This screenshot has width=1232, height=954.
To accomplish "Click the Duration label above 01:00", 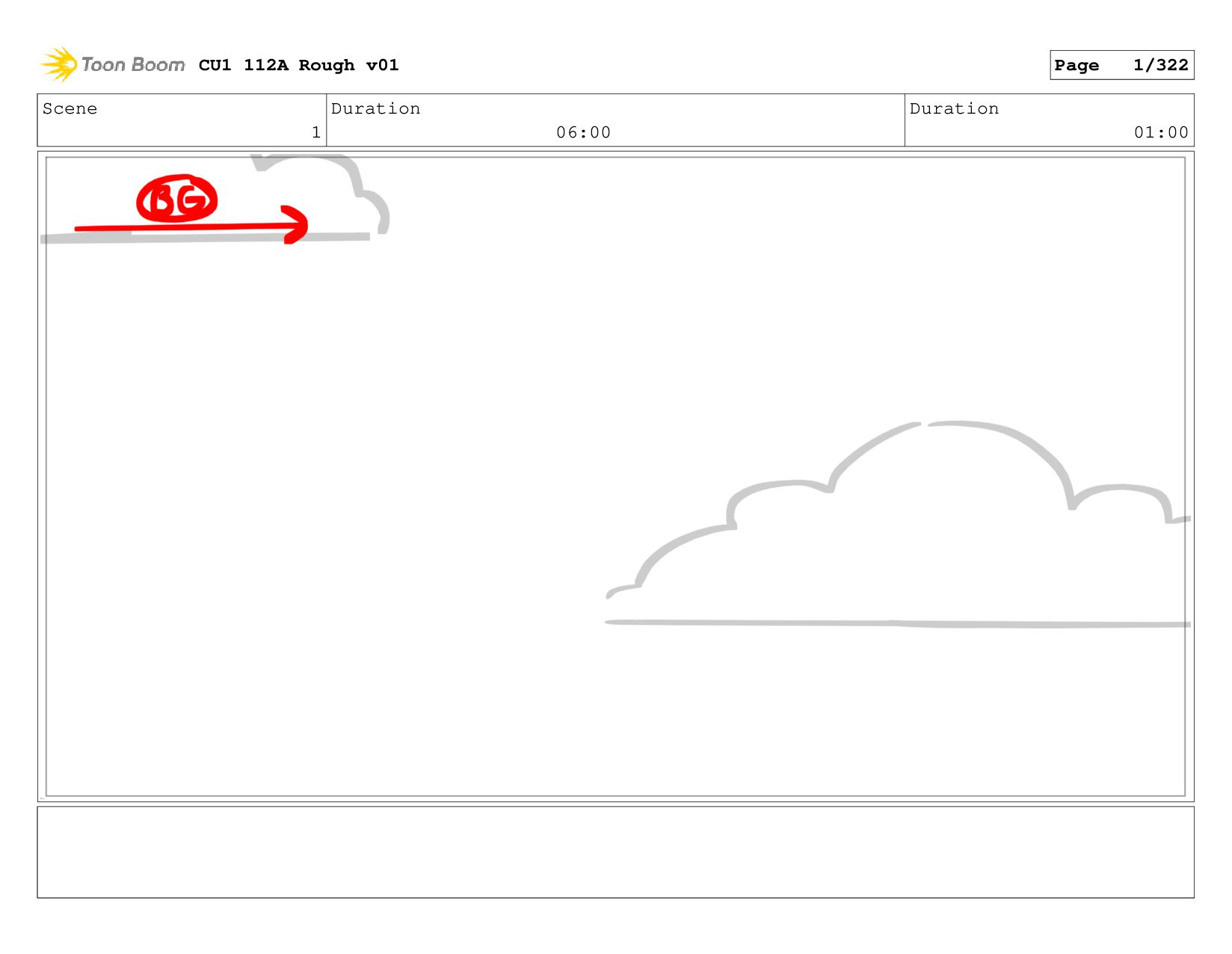I will coord(954,108).
